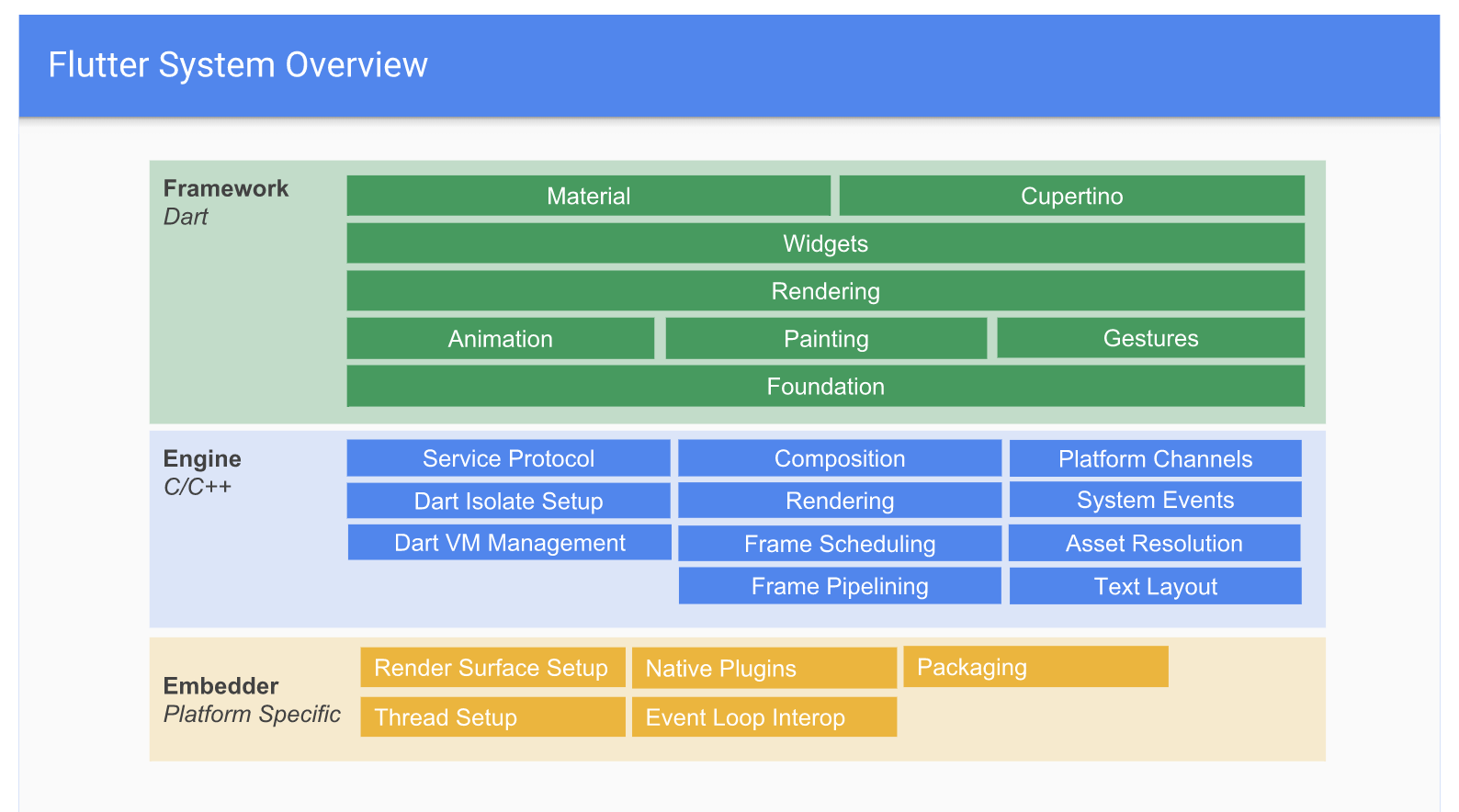The width and height of the screenshot is (1459, 812).
Task: Select the Embedder layer label
Action: coord(221,686)
